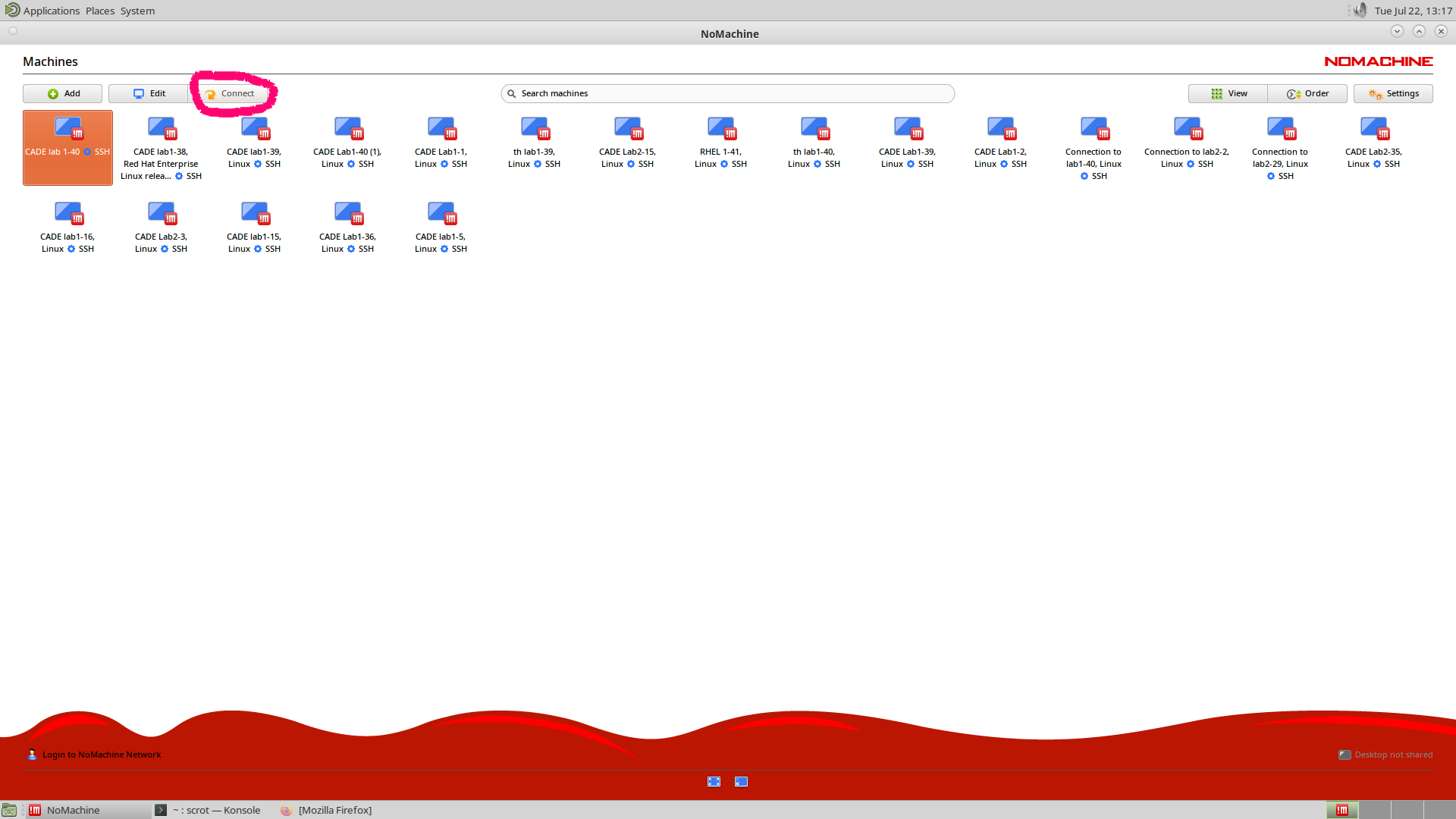Open Login to NoMachine Network link
Screen dimensions: 1456x819
pos(94,755)
